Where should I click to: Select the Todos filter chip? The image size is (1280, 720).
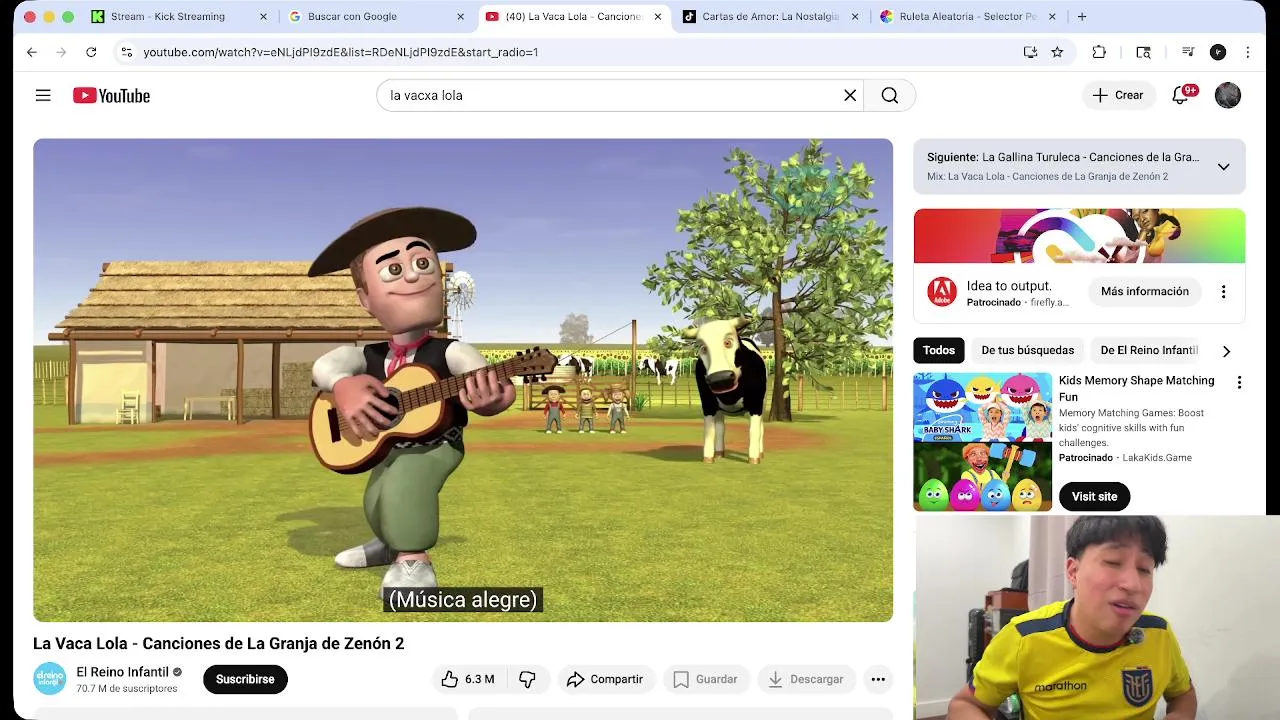[x=938, y=350]
